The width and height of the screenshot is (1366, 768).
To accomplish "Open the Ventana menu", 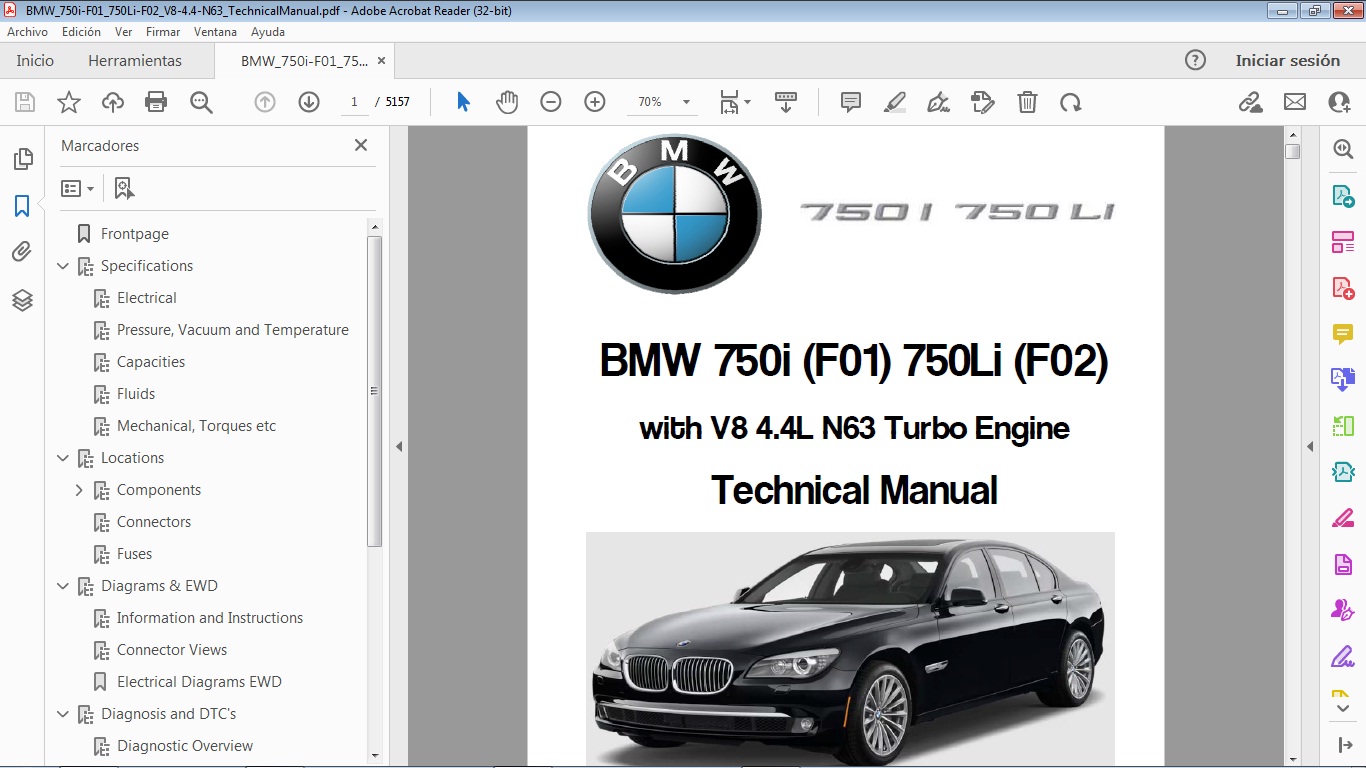I will pyautogui.click(x=214, y=31).
